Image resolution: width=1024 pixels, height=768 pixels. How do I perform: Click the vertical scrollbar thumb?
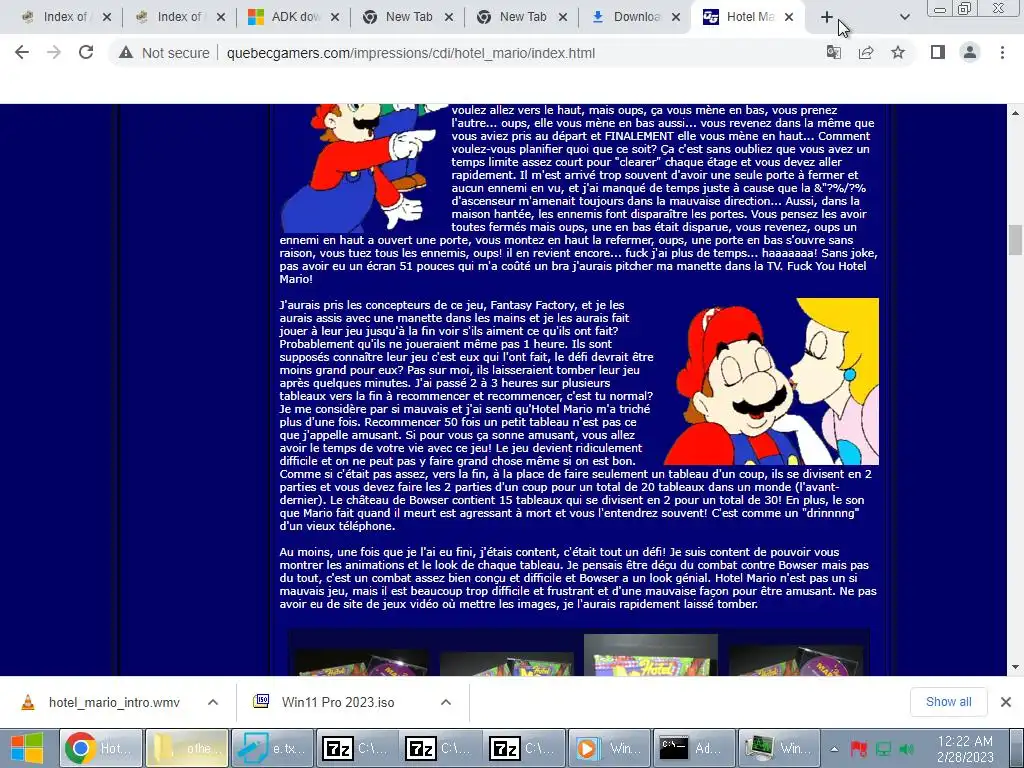[1015, 240]
